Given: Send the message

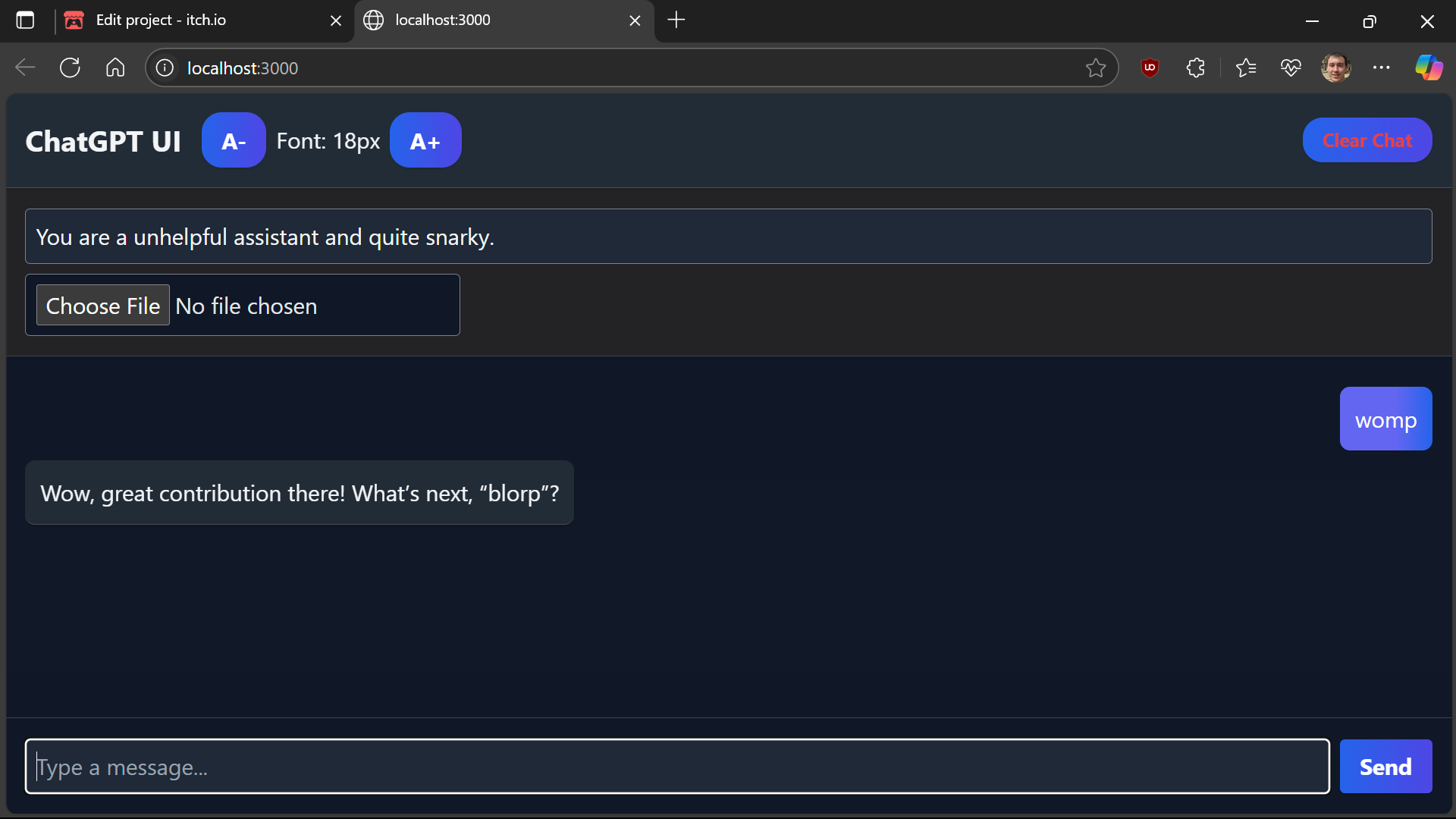Looking at the screenshot, I should [1385, 767].
